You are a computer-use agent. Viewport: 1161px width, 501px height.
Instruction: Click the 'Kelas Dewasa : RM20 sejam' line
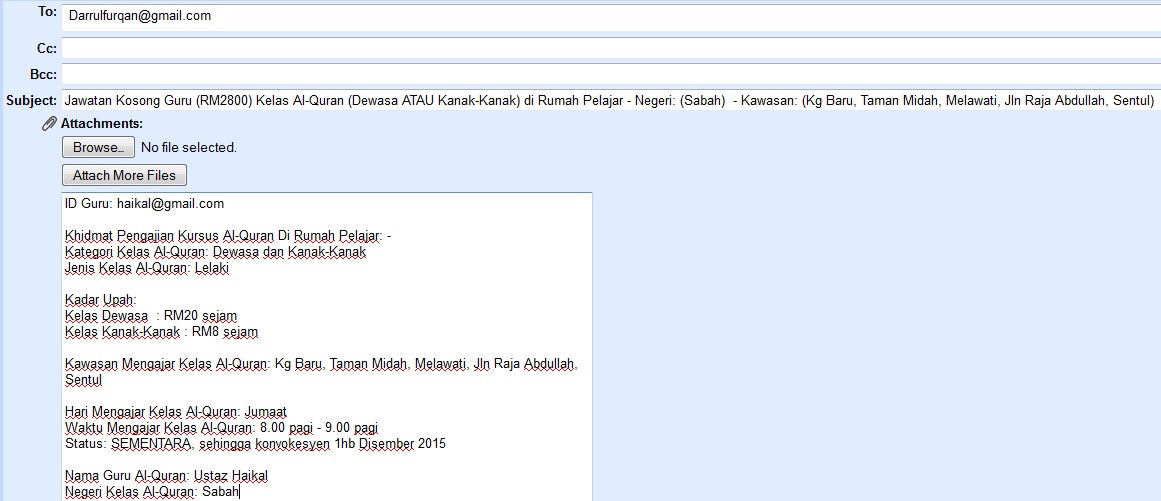pos(151,316)
